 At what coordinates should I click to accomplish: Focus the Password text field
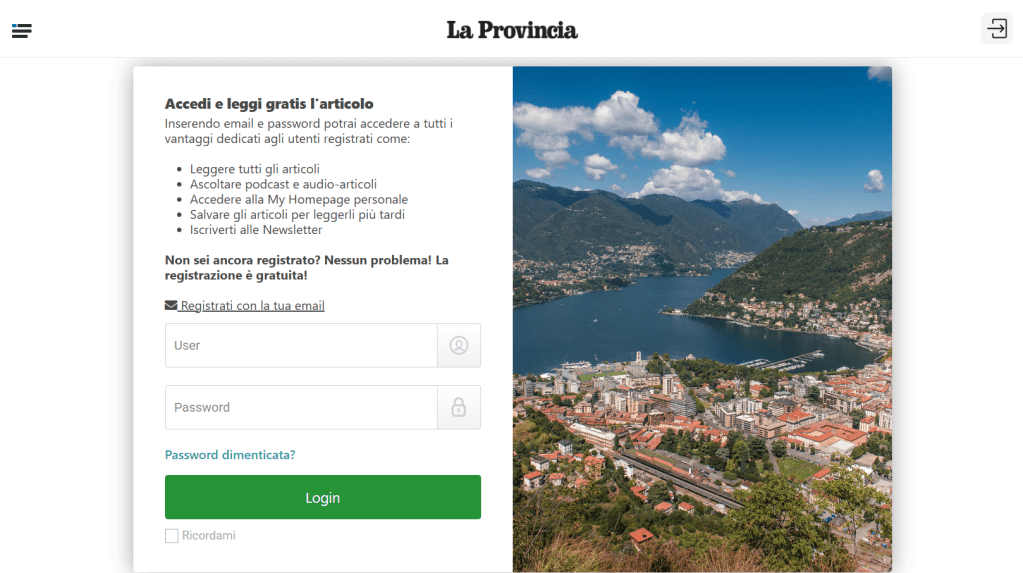(x=301, y=408)
